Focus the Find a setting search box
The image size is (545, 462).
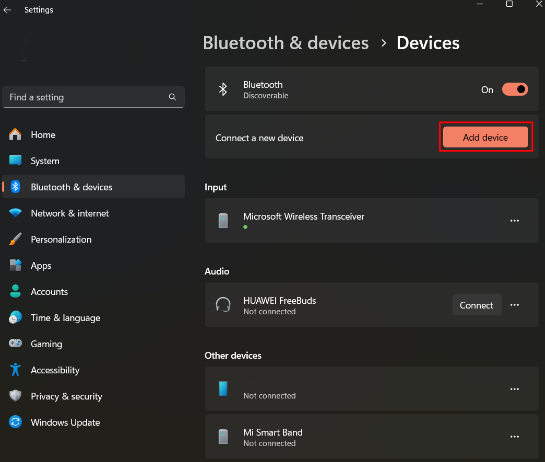tap(93, 97)
